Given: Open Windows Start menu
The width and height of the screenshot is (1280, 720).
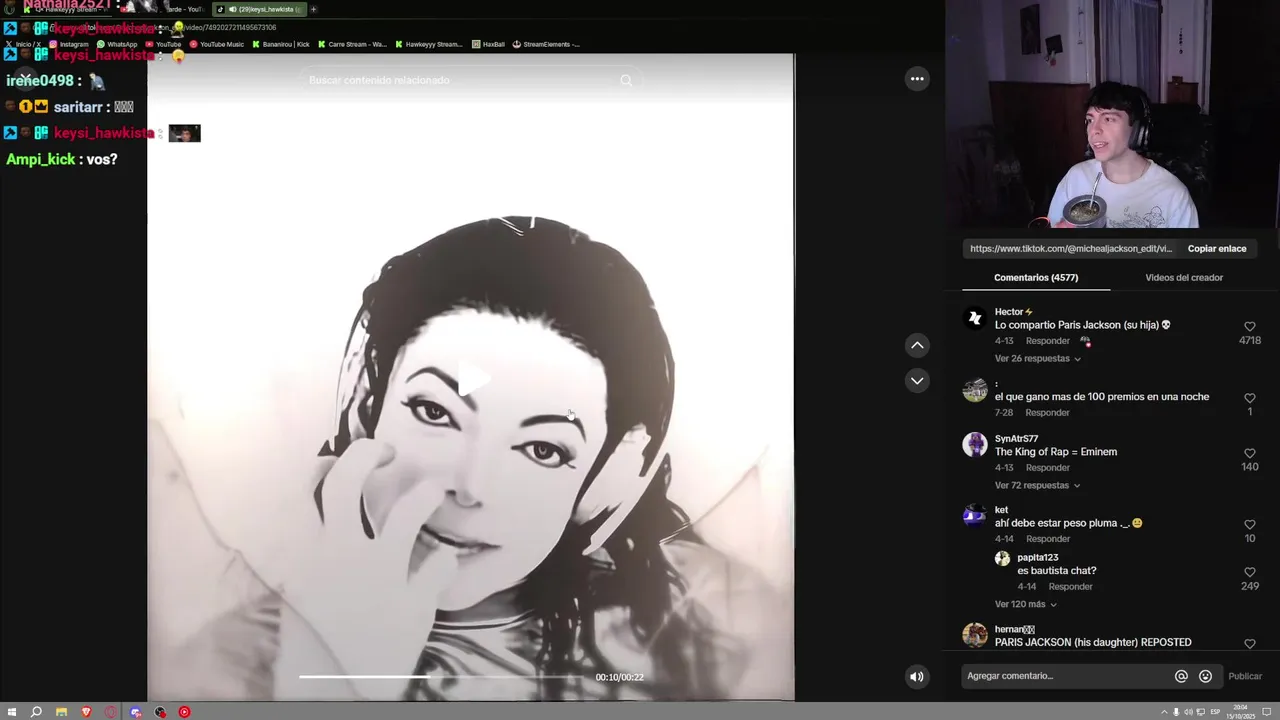Looking at the screenshot, I should 11,712.
